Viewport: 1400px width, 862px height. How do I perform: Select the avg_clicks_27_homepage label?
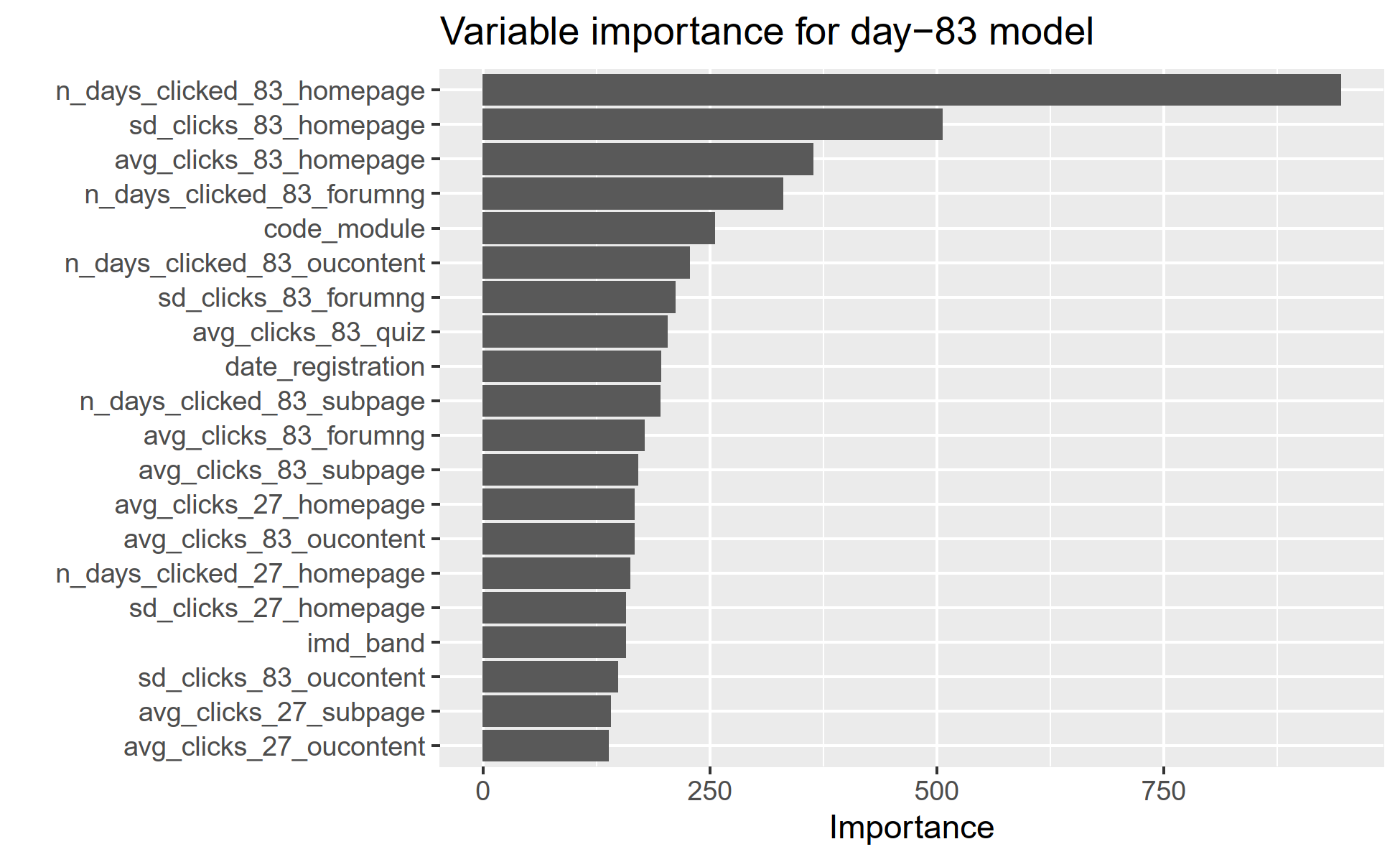pyautogui.click(x=269, y=505)
